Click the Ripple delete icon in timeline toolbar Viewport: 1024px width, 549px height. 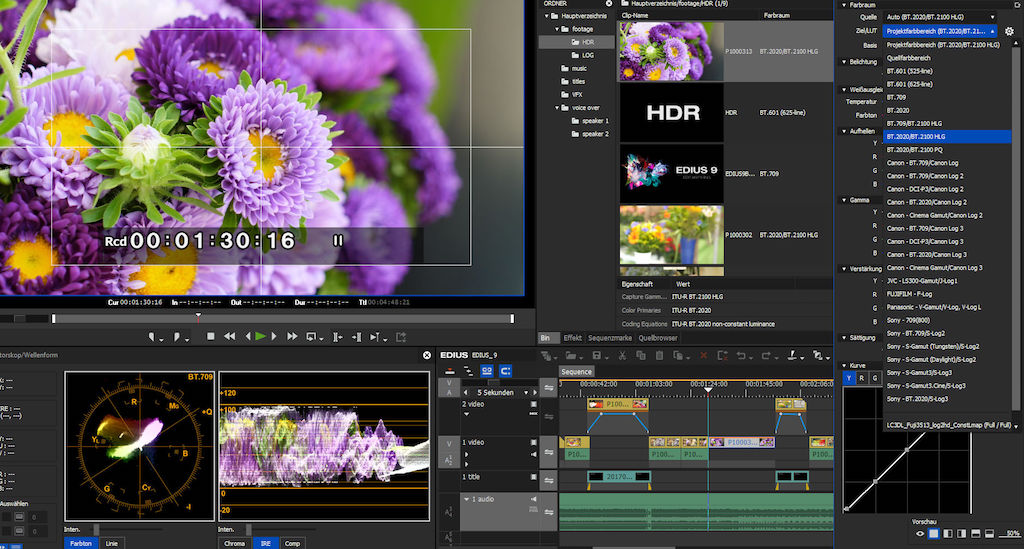[722, 356]
